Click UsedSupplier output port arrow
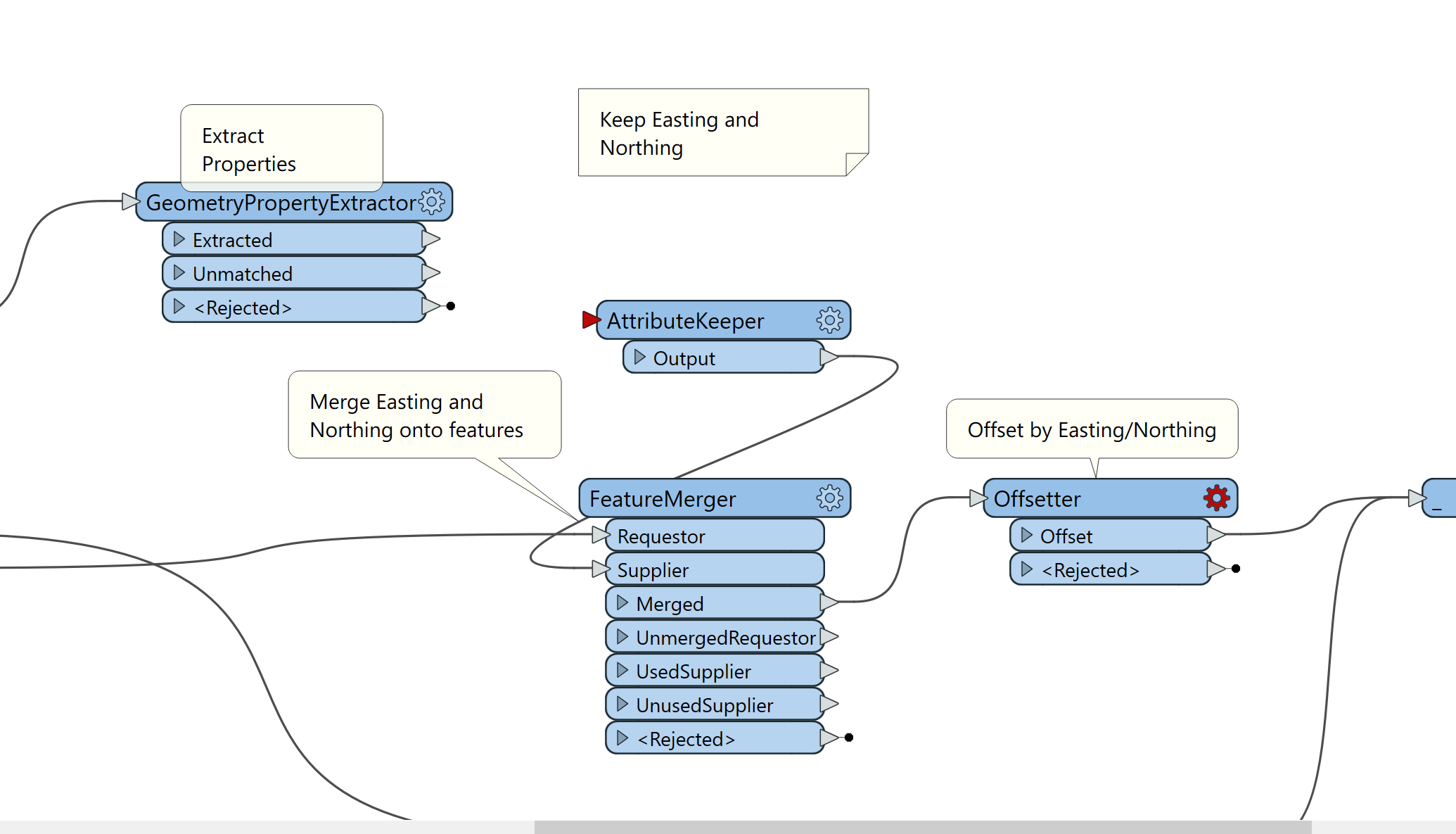Viewport: 1456px width, 834px height. [829, 670]
